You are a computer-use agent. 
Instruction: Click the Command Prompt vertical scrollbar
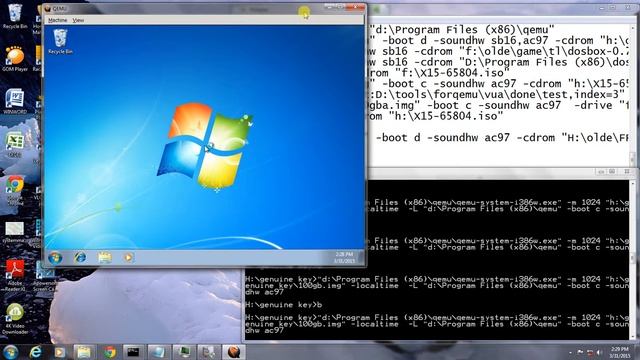(x=633, y=259)
